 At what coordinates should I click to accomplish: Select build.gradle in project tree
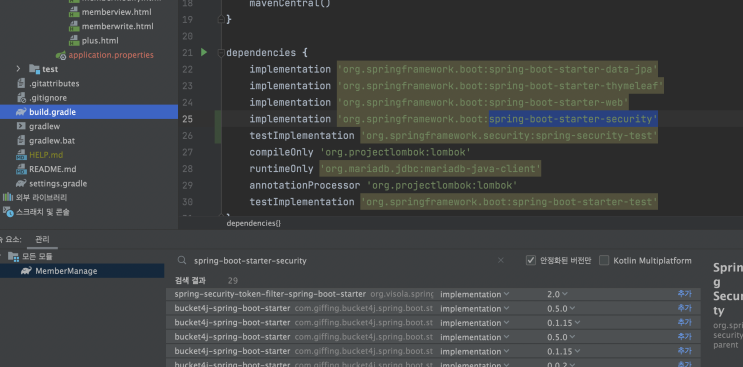(52, 112)
